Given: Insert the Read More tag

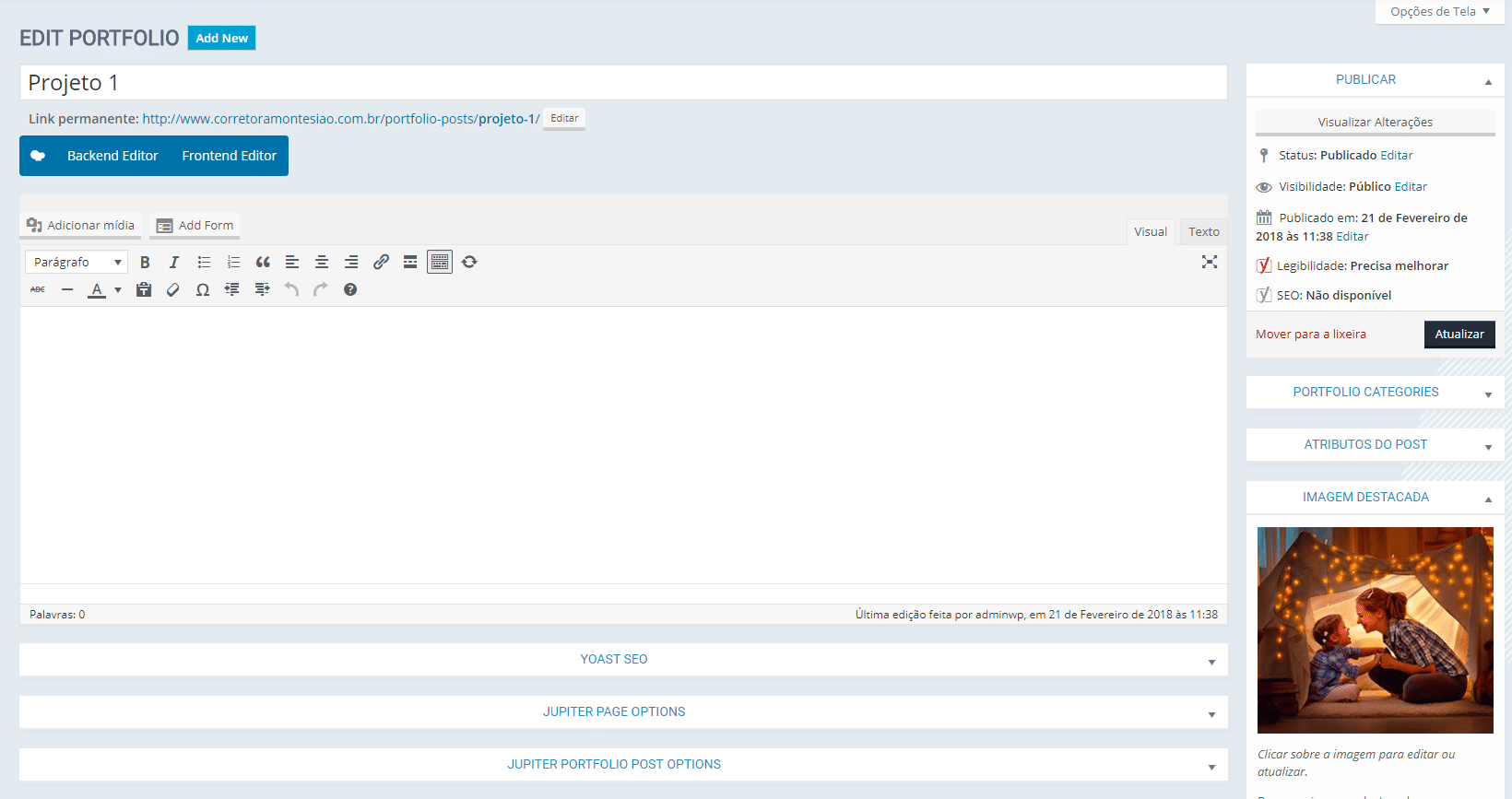Looking at the screenshot, I should (x=410, y=262).
